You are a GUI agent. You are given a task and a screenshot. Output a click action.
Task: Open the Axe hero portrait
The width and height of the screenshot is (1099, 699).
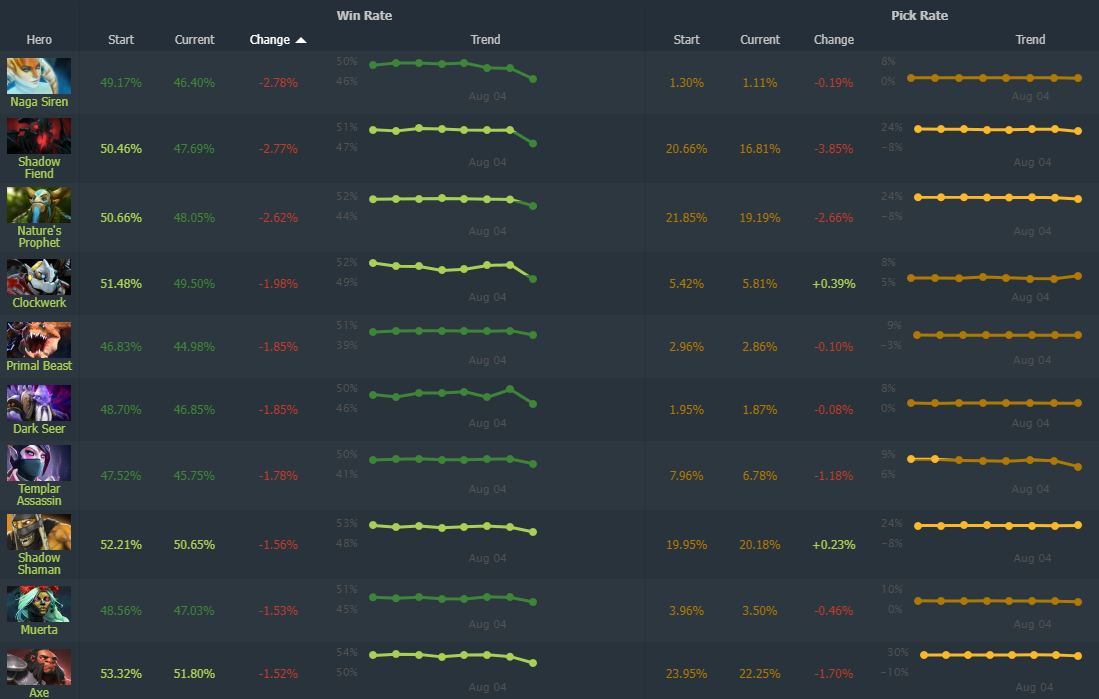(x=39, y=667)
